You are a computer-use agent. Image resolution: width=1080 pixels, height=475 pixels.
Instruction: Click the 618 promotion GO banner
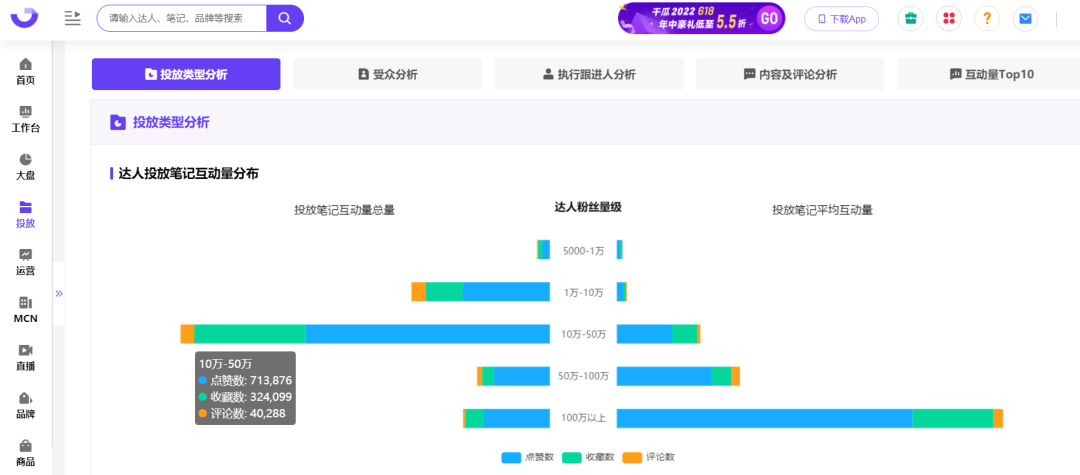(701, 19)
